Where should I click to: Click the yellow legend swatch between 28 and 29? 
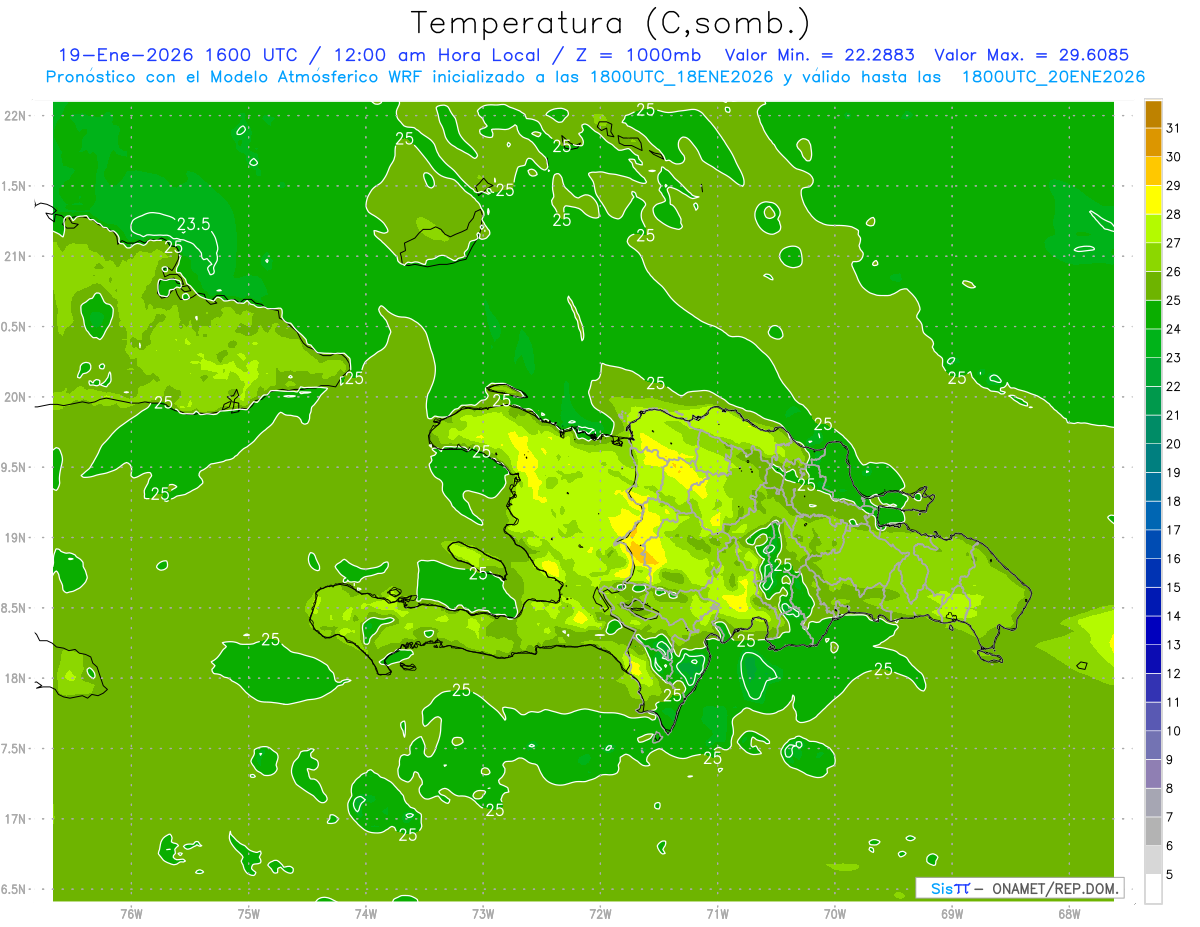tap(1153, 200)
